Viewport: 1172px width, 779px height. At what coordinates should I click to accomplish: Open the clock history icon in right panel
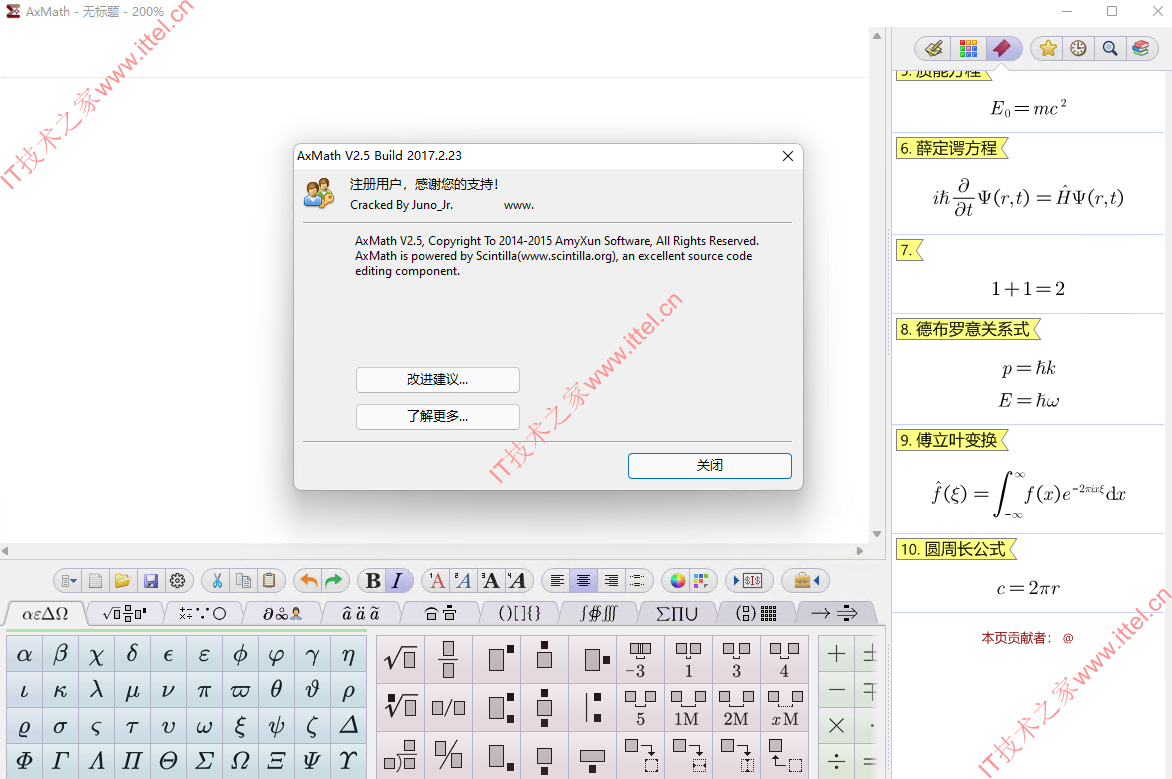[x=1078, y=49]
